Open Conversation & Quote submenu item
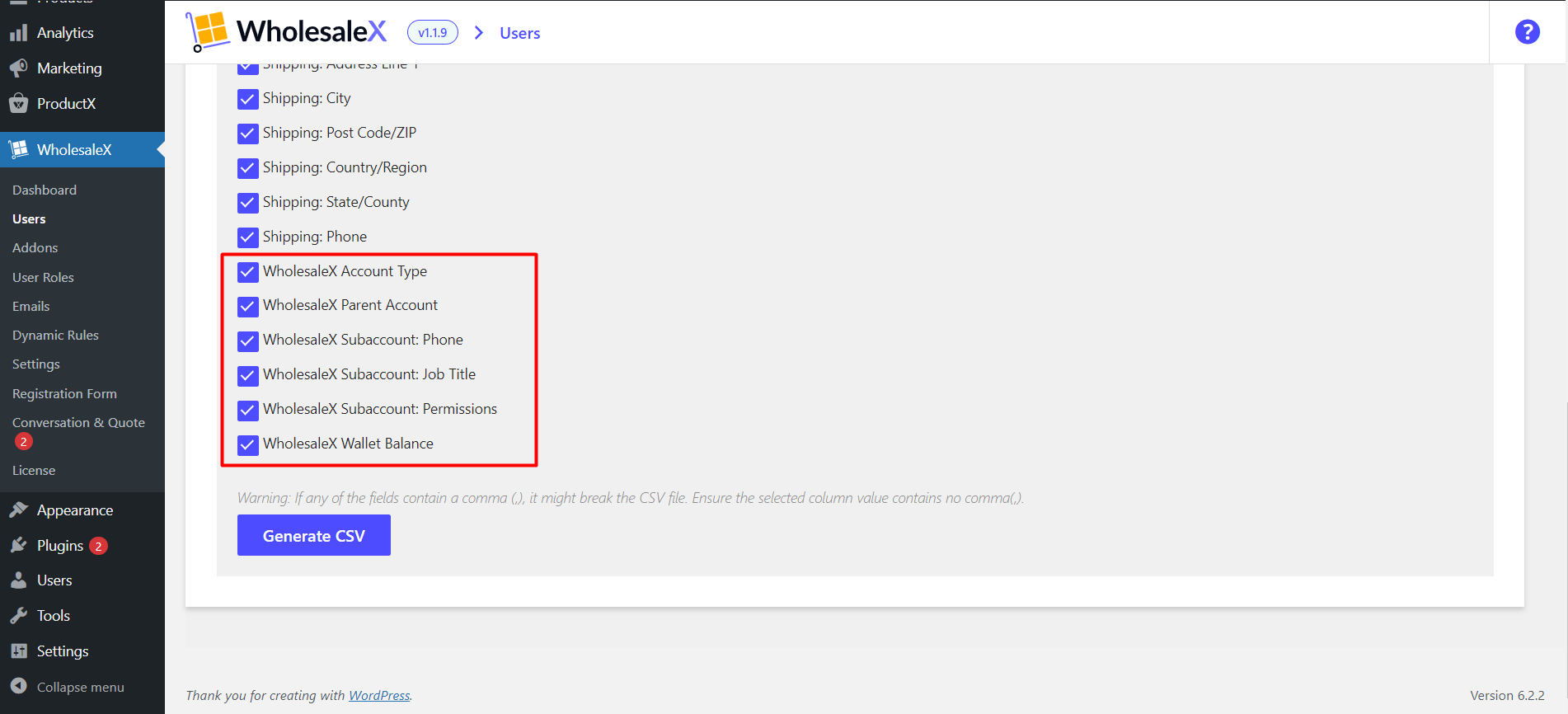The width and height of the screenshot is (1568, 714). coord(78,422)
